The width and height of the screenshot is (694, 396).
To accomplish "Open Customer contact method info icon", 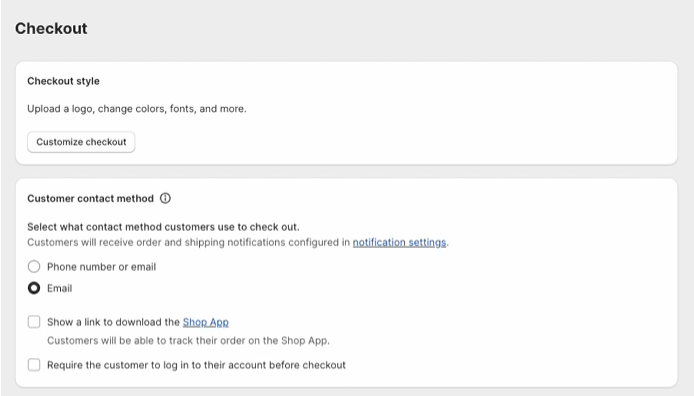I will (x=165, y=198).
